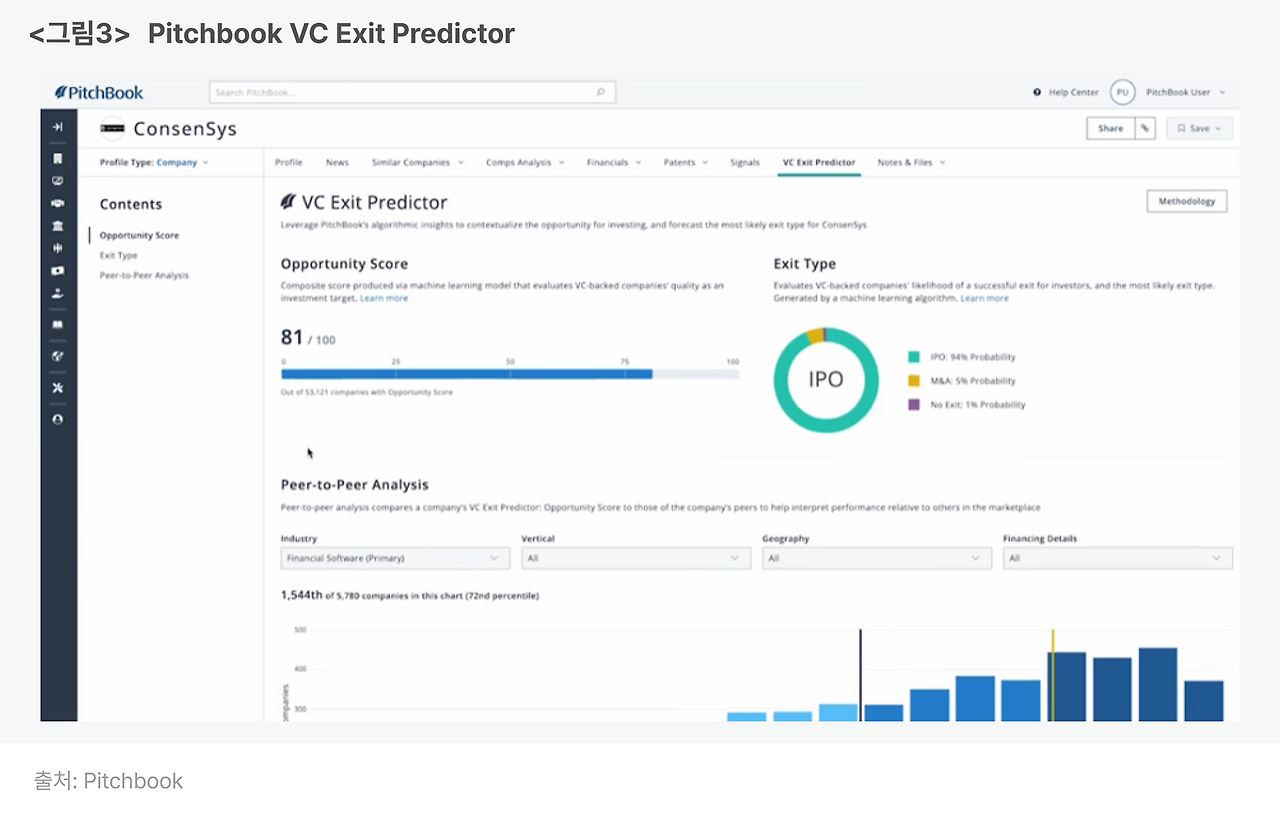Click the Search PitchBook input field
The height and width of the screenshot is (818, 1280).
pyautogui.click(x=410, y=92)
